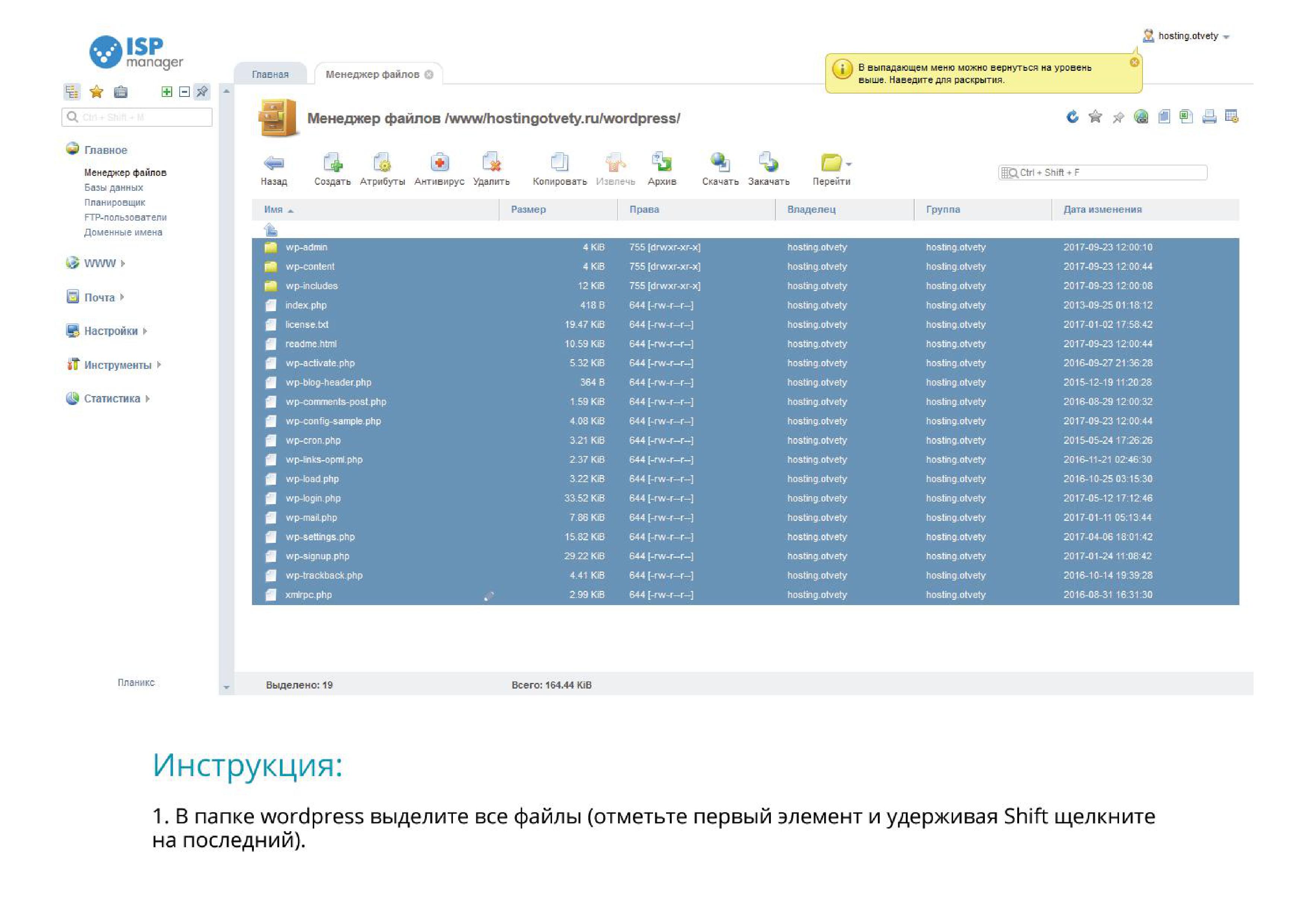Click the Удалить delete icon

(491, 162)
